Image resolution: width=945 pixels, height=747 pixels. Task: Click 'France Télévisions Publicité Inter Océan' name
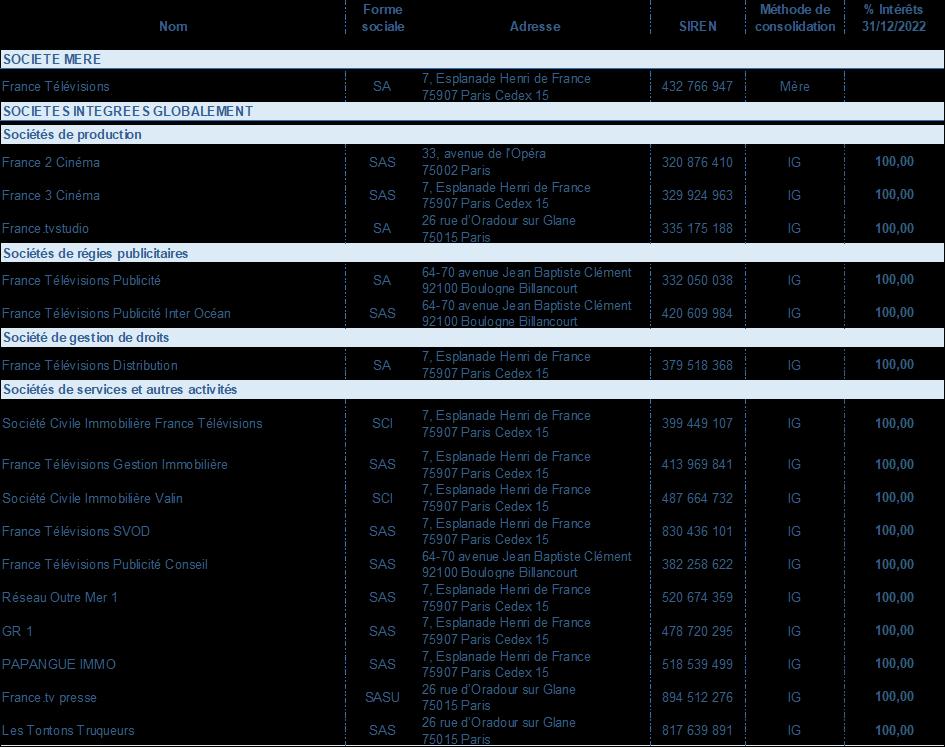pyautogui.click(x=116, y=314)
